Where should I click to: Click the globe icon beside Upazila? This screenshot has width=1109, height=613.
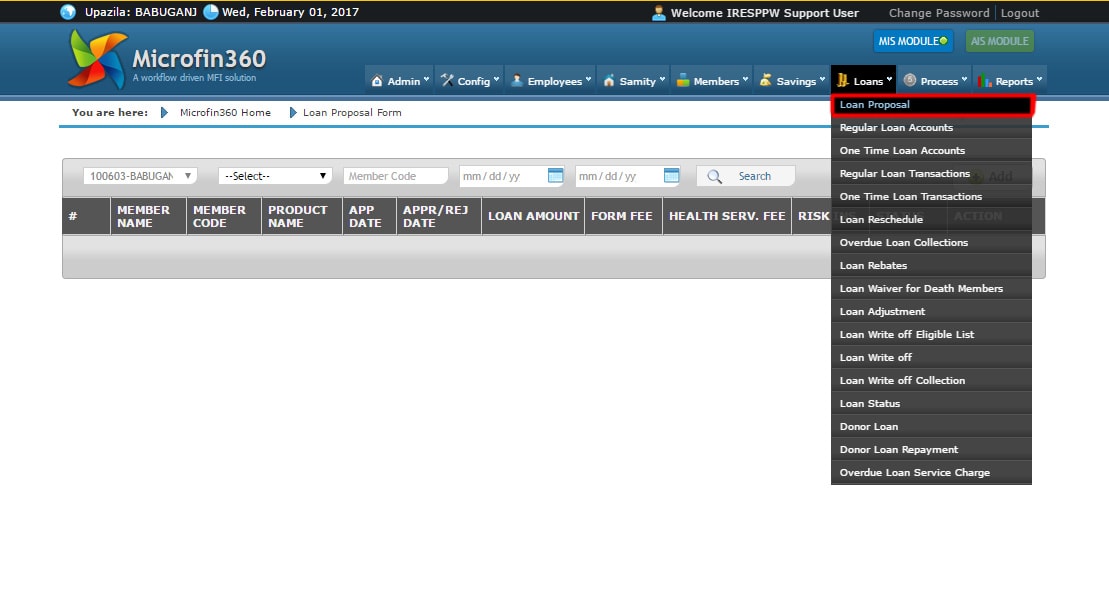(x=68, y=13)
